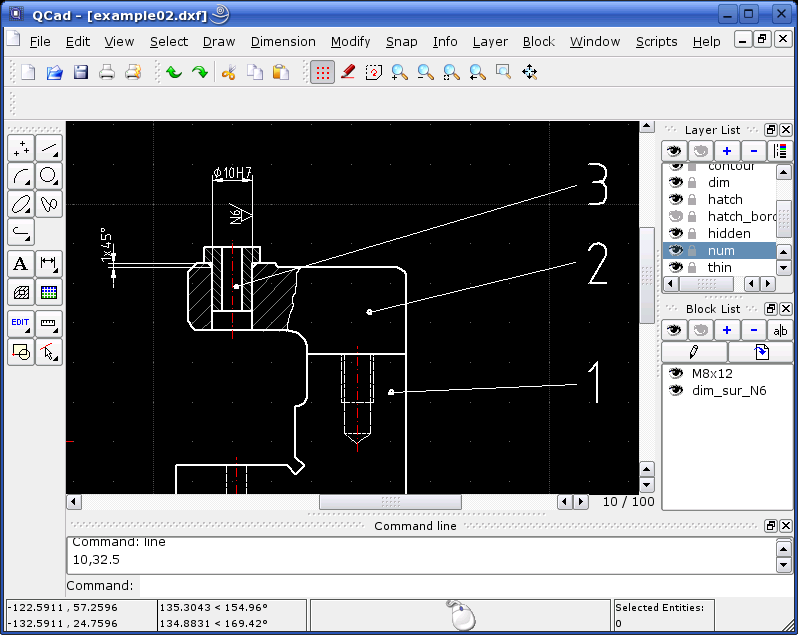Image resolution: width=798 pixels, height=635 pixels.
Task: Toggle draft mode in toolbar
Action: (348, 72)
